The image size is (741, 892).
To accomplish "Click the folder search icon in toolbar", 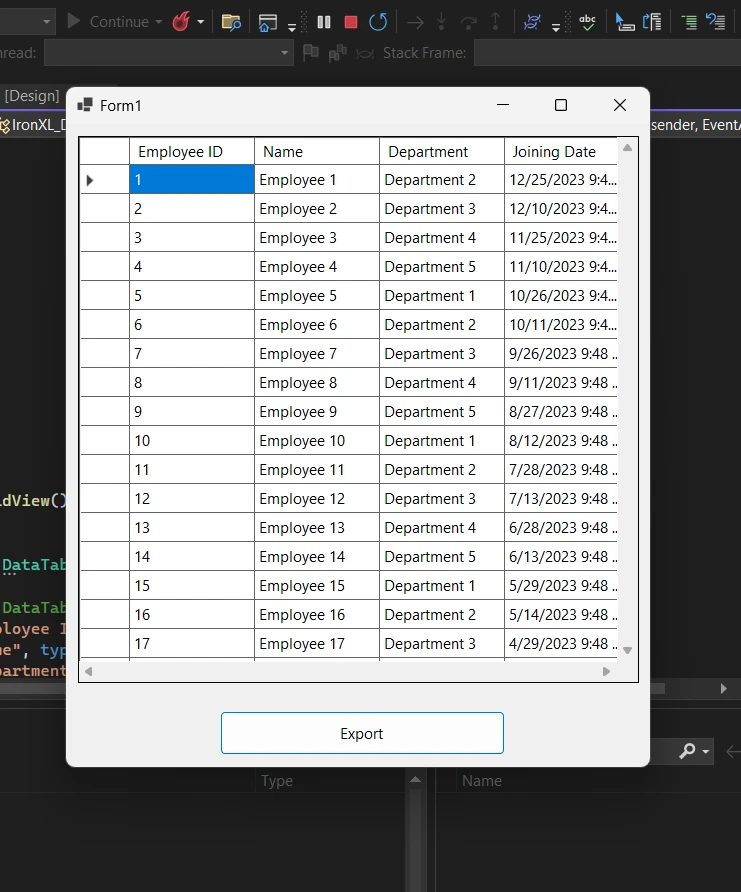I will (x=231, y=21).
